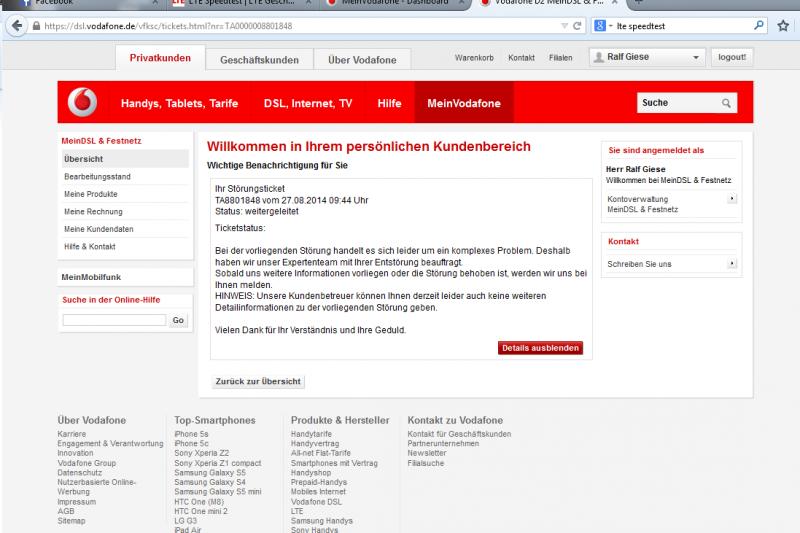
Task: Click the Filialen link
Action: pyautogui.click(x=561, y=58)
